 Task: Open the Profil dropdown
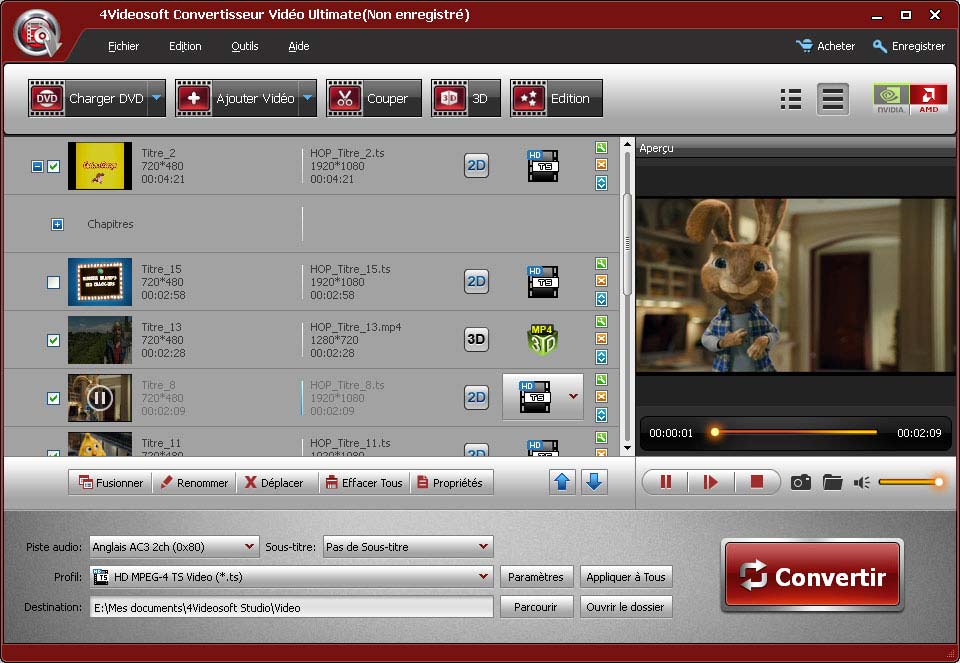(291, 577)
